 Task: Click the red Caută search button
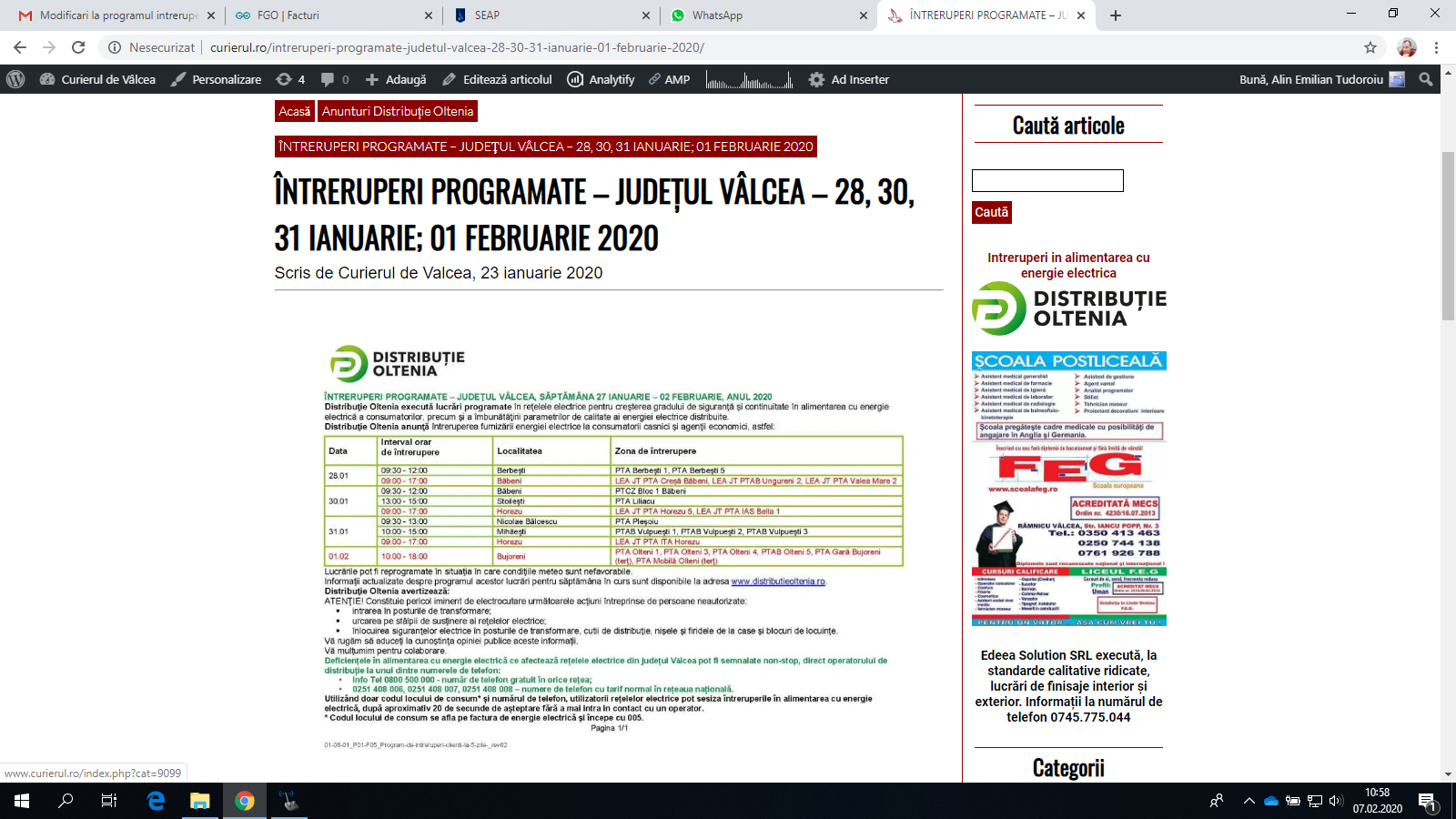992,212
